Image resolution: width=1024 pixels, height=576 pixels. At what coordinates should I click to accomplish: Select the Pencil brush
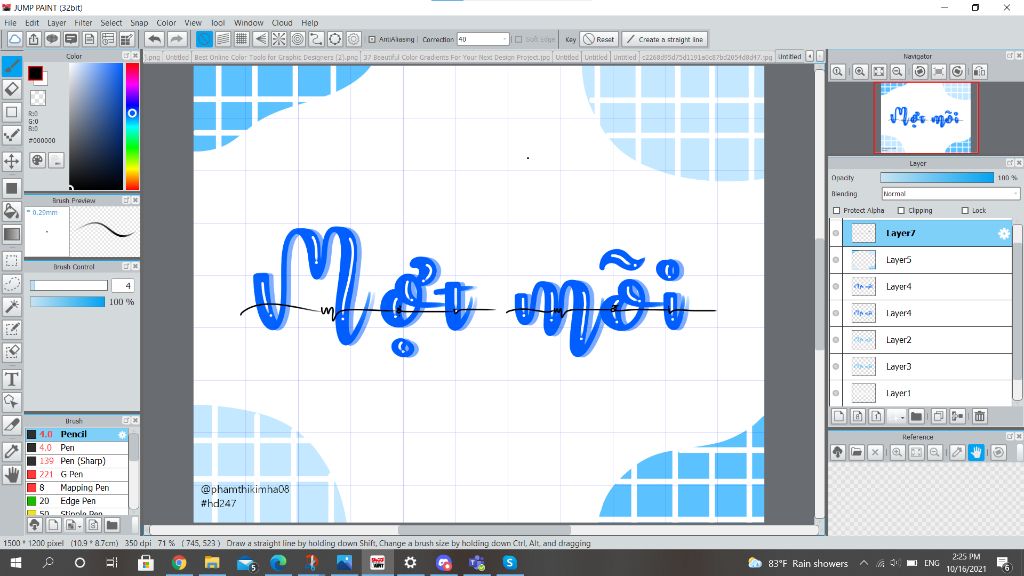pyautogui.click(x=77, y=434)
